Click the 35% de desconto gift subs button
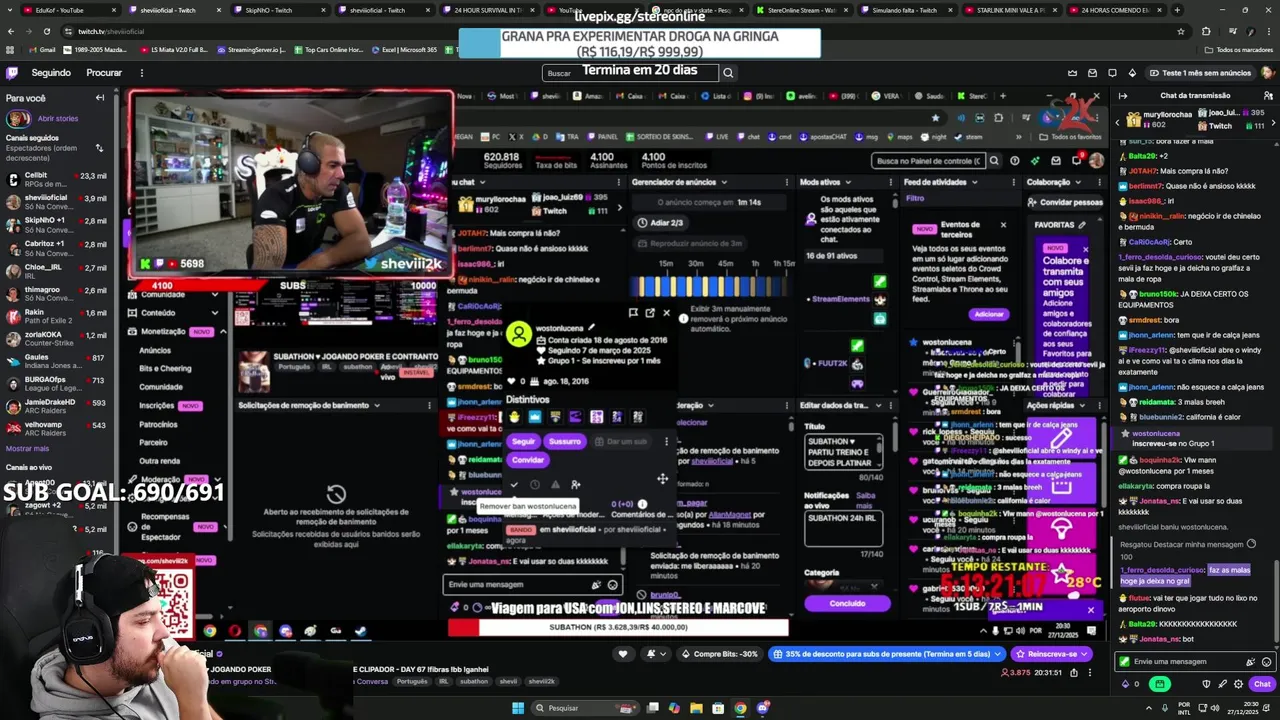Viewport: 1280px width, 720px height. tap(887, 654)
